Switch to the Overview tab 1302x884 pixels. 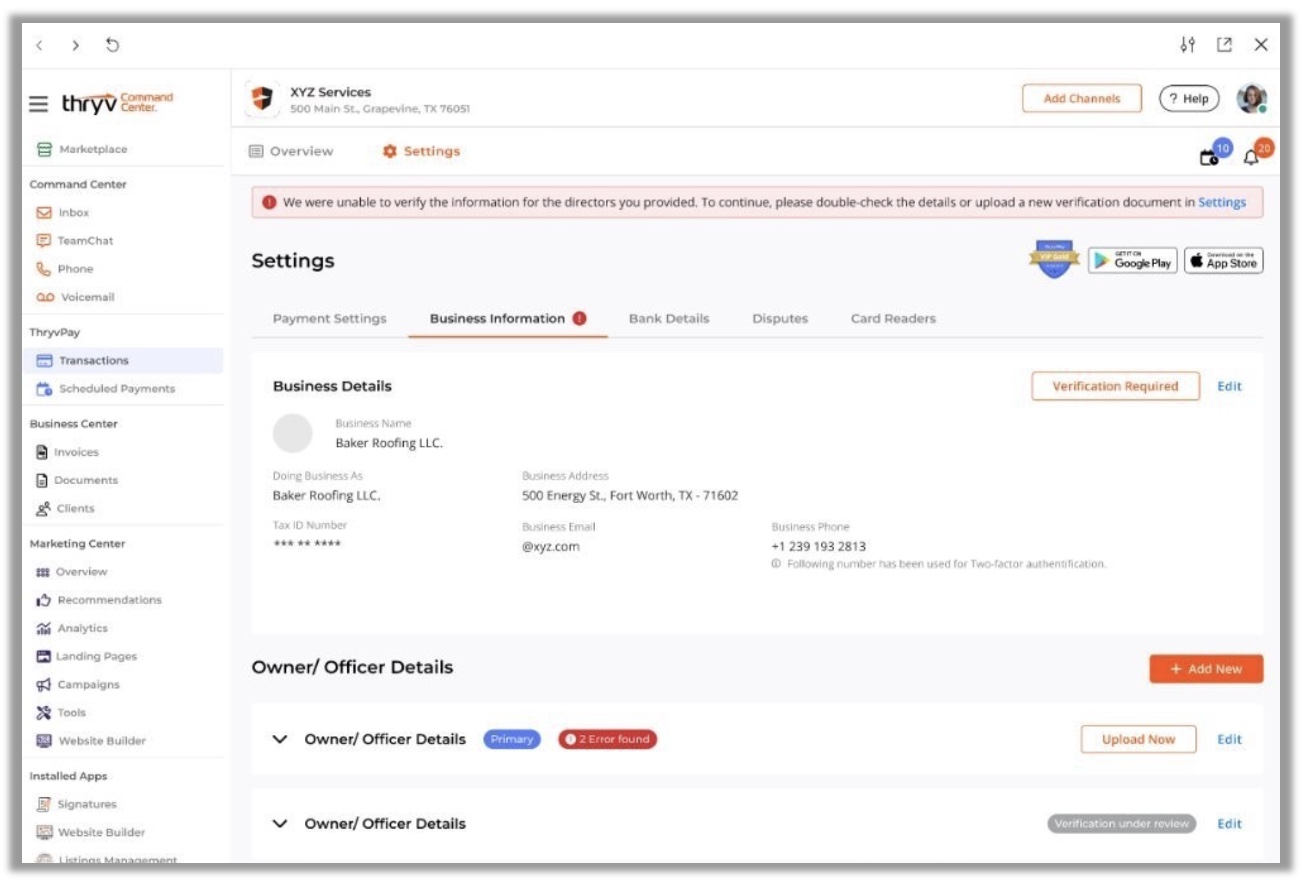coord(291,151)
